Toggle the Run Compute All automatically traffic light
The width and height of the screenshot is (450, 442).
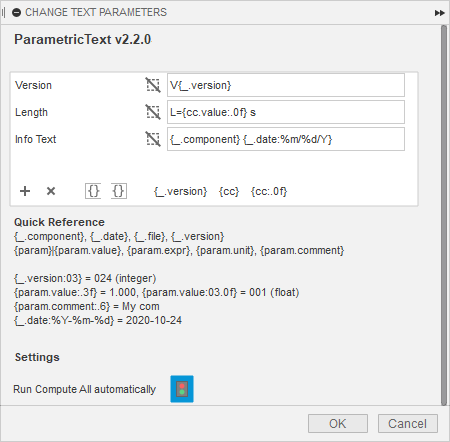pyautogui.click(x=182, y=389)
